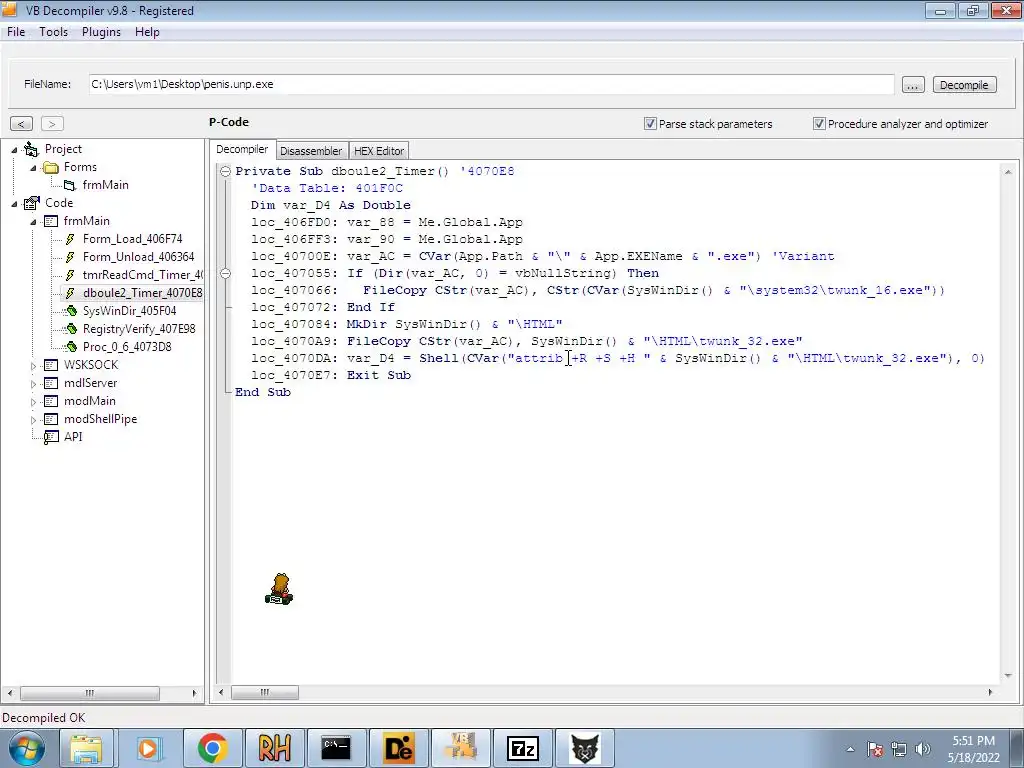Image resolution: width=1024 pixels, height=768 pixels.
Task: Click the Decompile button
Action: coord(964,85)
